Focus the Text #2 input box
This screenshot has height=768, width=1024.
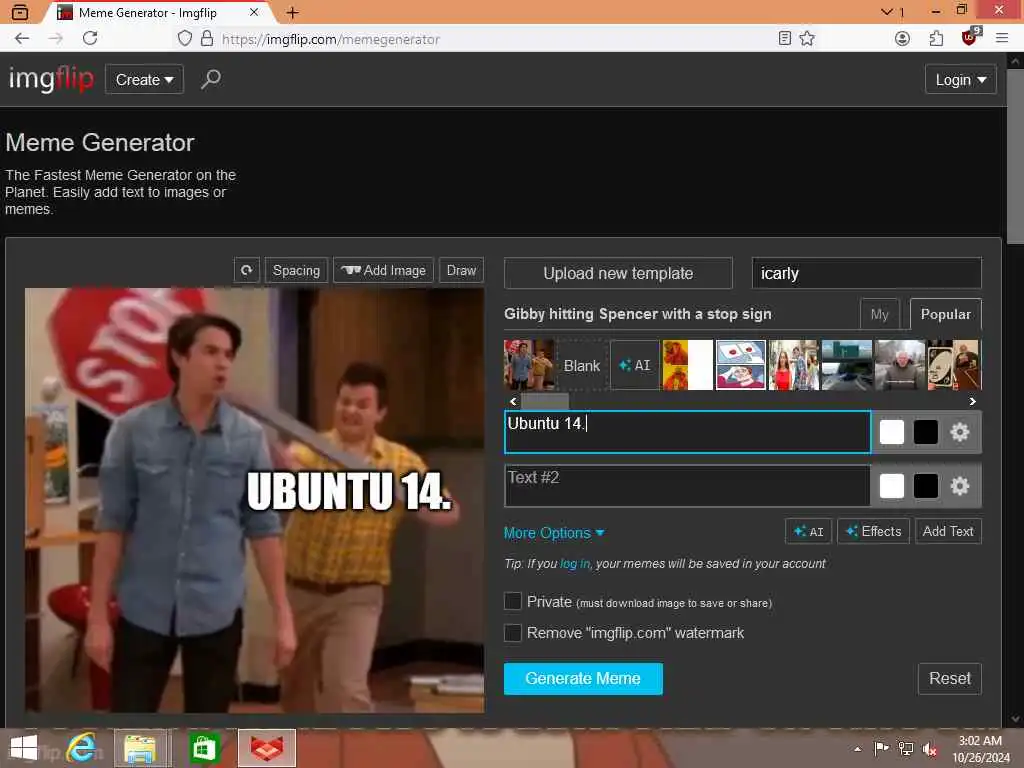(x=687, y=486)
